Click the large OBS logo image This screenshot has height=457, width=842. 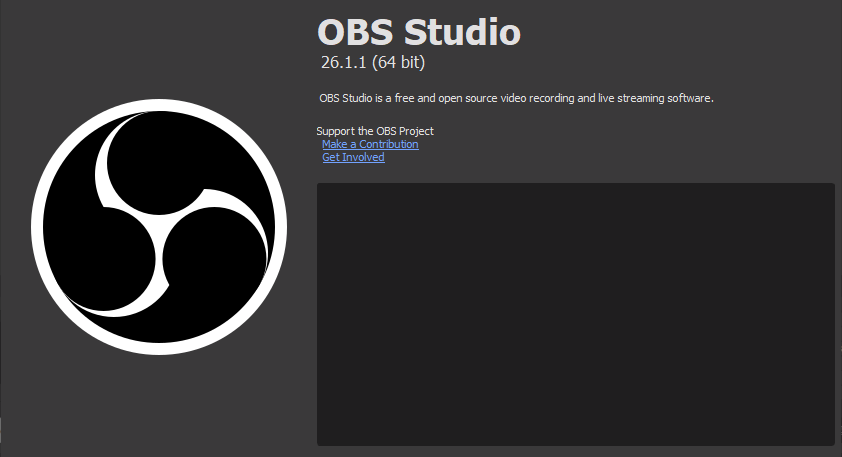click(x=159, y=227)
